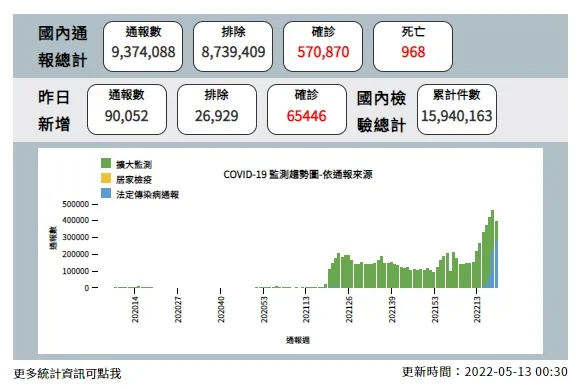578x389 pixels.
Task: Click the blue 法定傳染病通報 legend swatch
Action: [x=106, y=193]
